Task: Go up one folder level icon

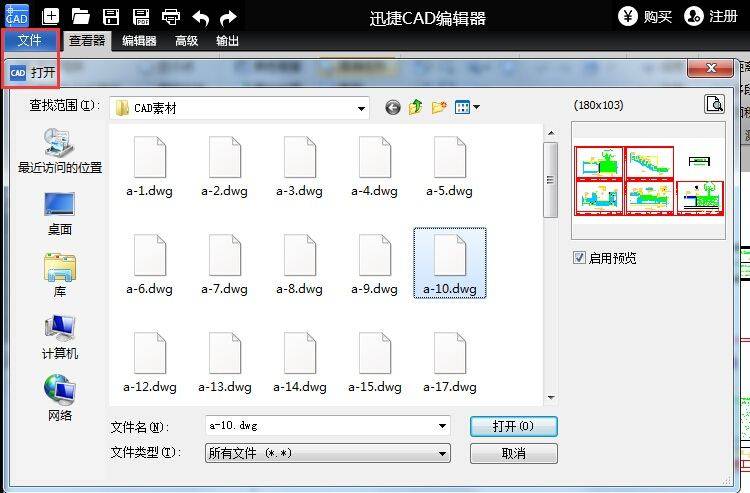Action: pos(415,107)
